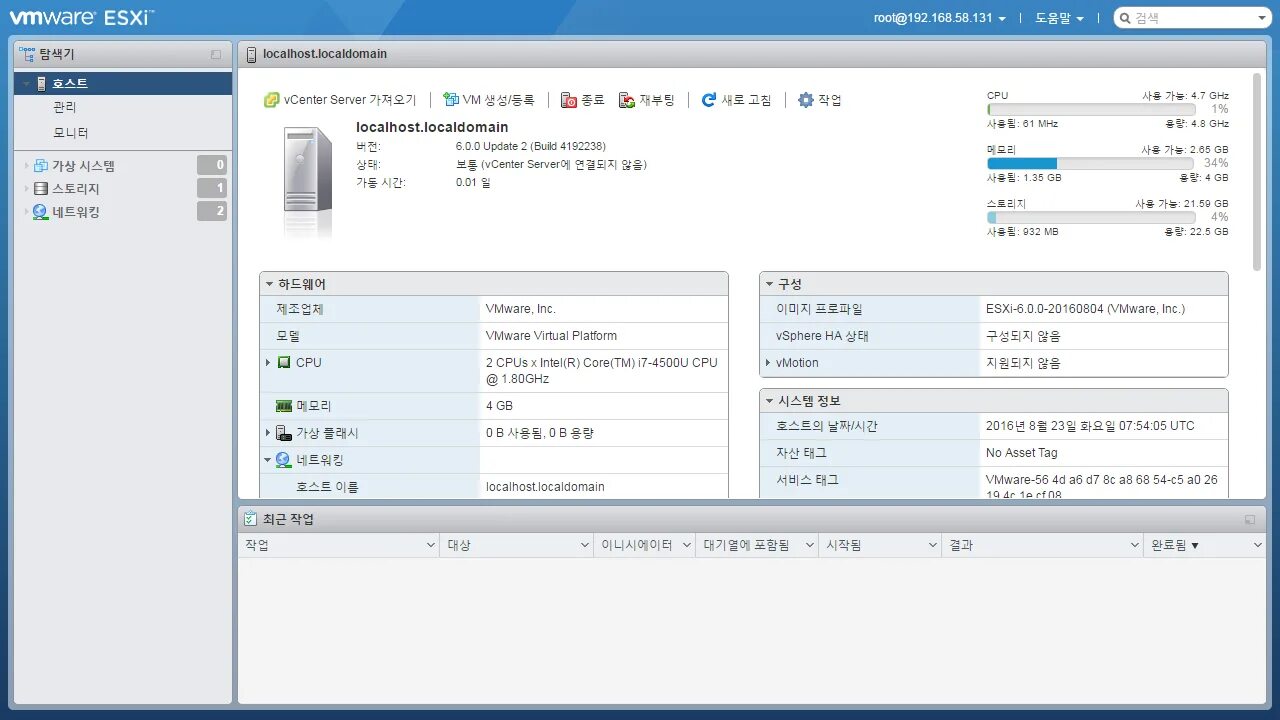The width and height of the screenshot is (1280, 720).
Task: Click the red 종료 shutdown icon
Action: coord(569,100)
